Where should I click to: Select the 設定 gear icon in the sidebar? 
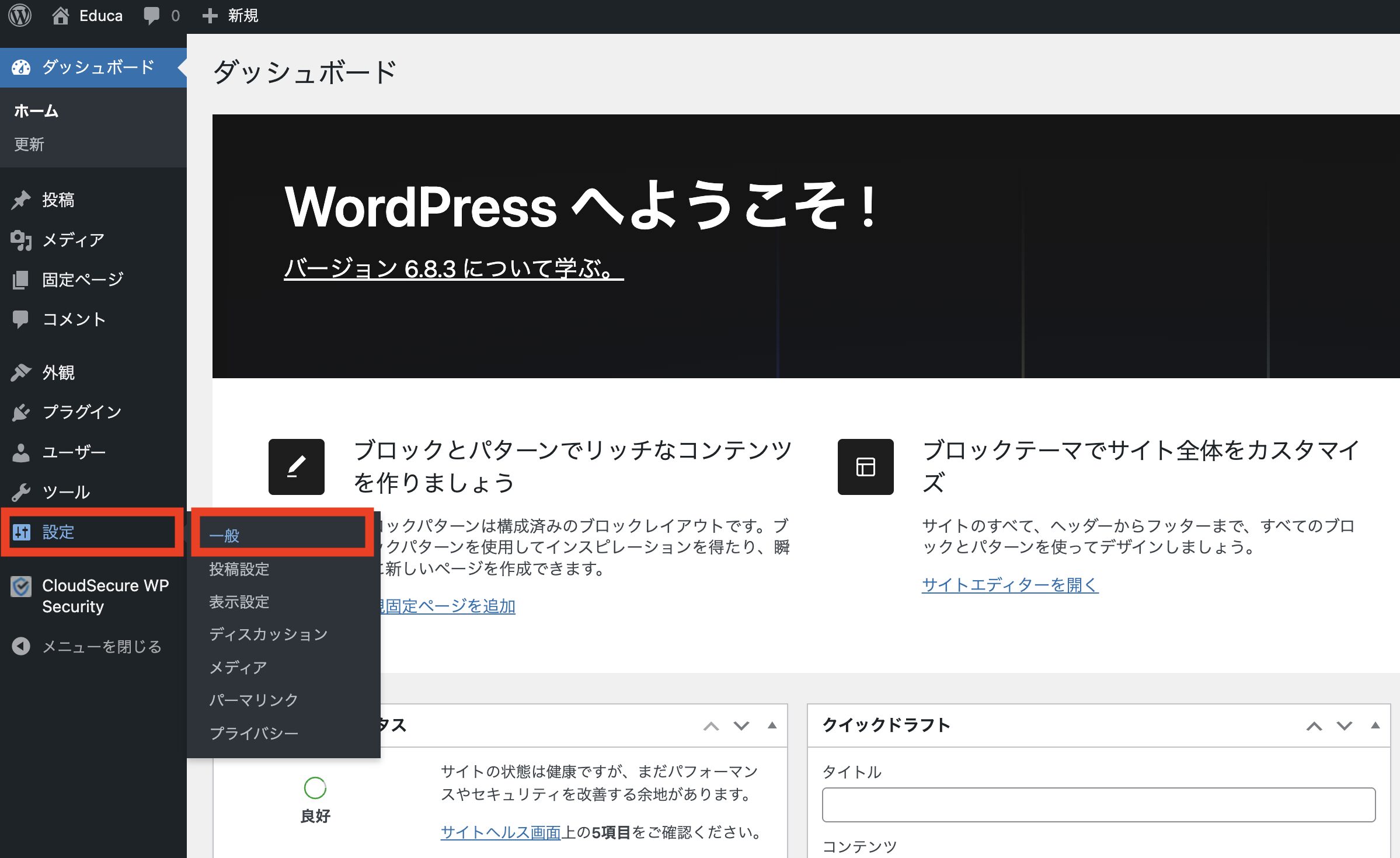pos(23,532)
